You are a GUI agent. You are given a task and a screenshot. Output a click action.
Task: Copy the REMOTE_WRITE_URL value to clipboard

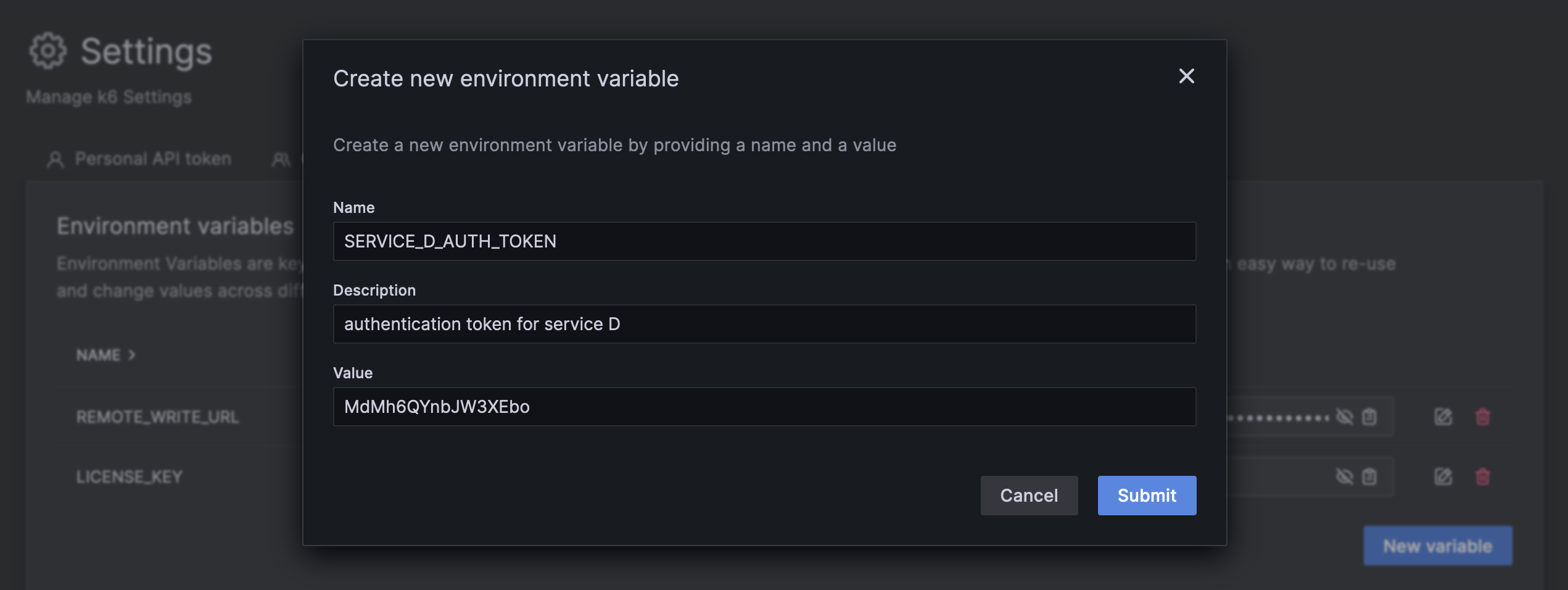pos(1369,417)
